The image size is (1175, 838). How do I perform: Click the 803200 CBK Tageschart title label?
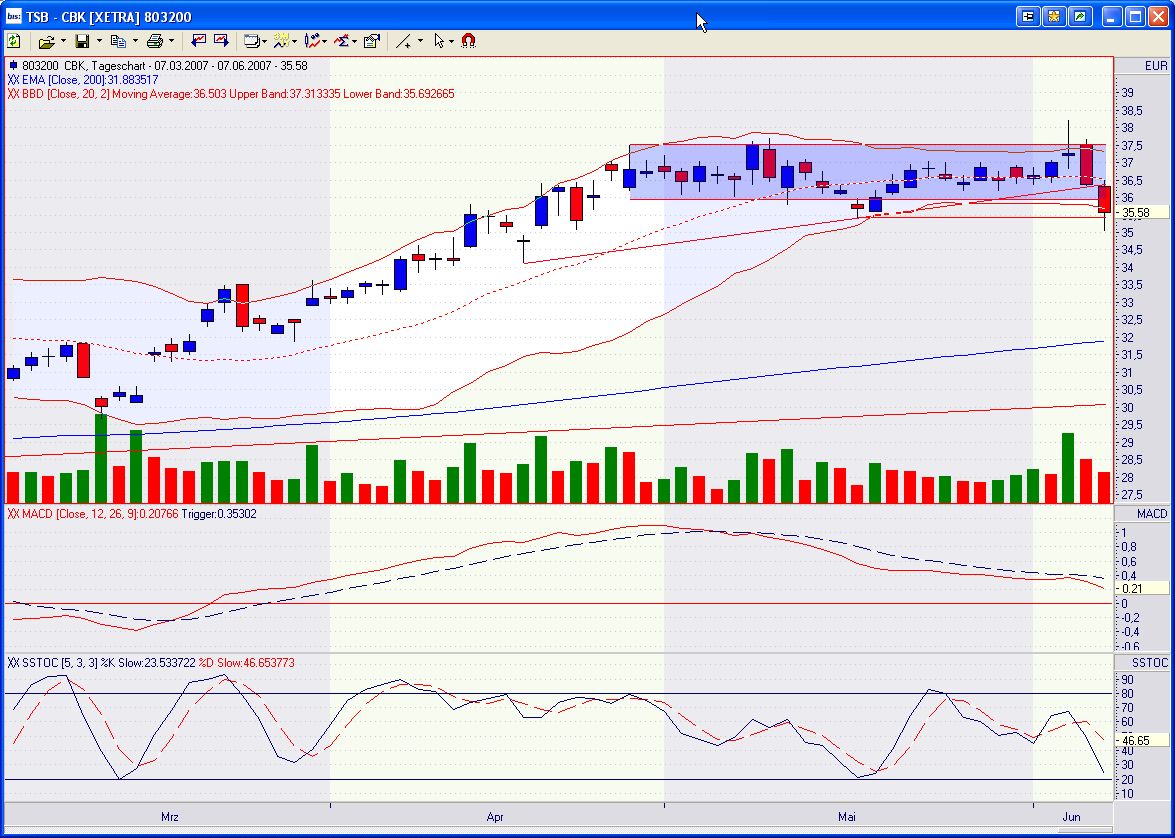coord(157,66)
